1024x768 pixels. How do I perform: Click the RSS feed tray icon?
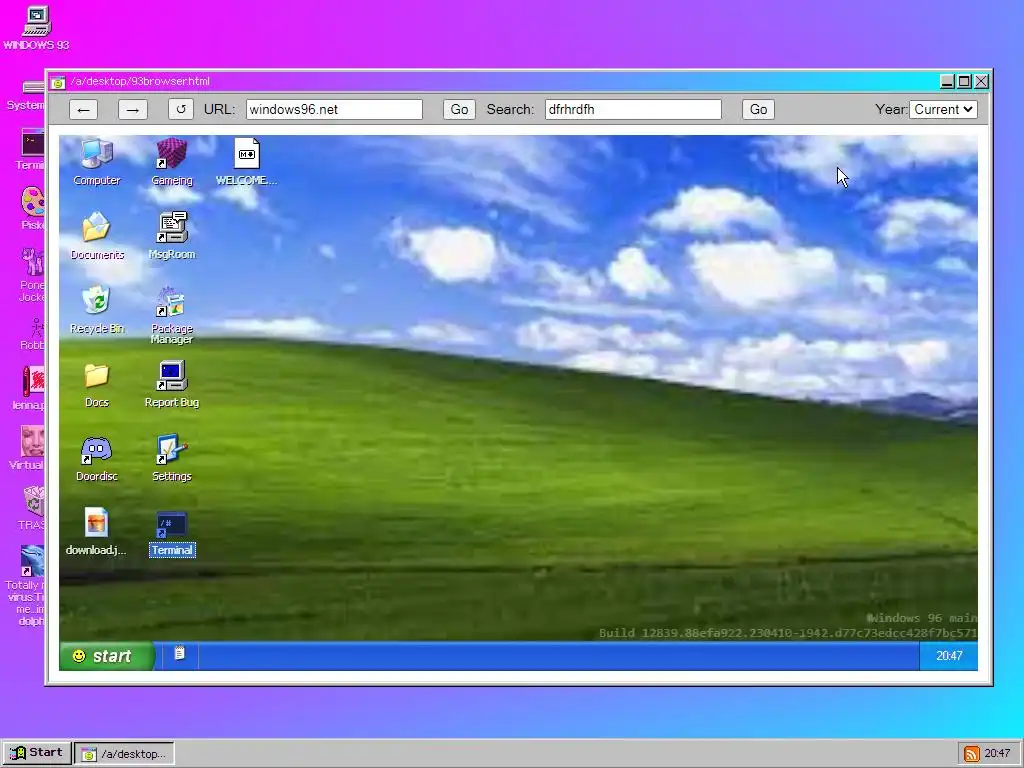tap(971, 754)
